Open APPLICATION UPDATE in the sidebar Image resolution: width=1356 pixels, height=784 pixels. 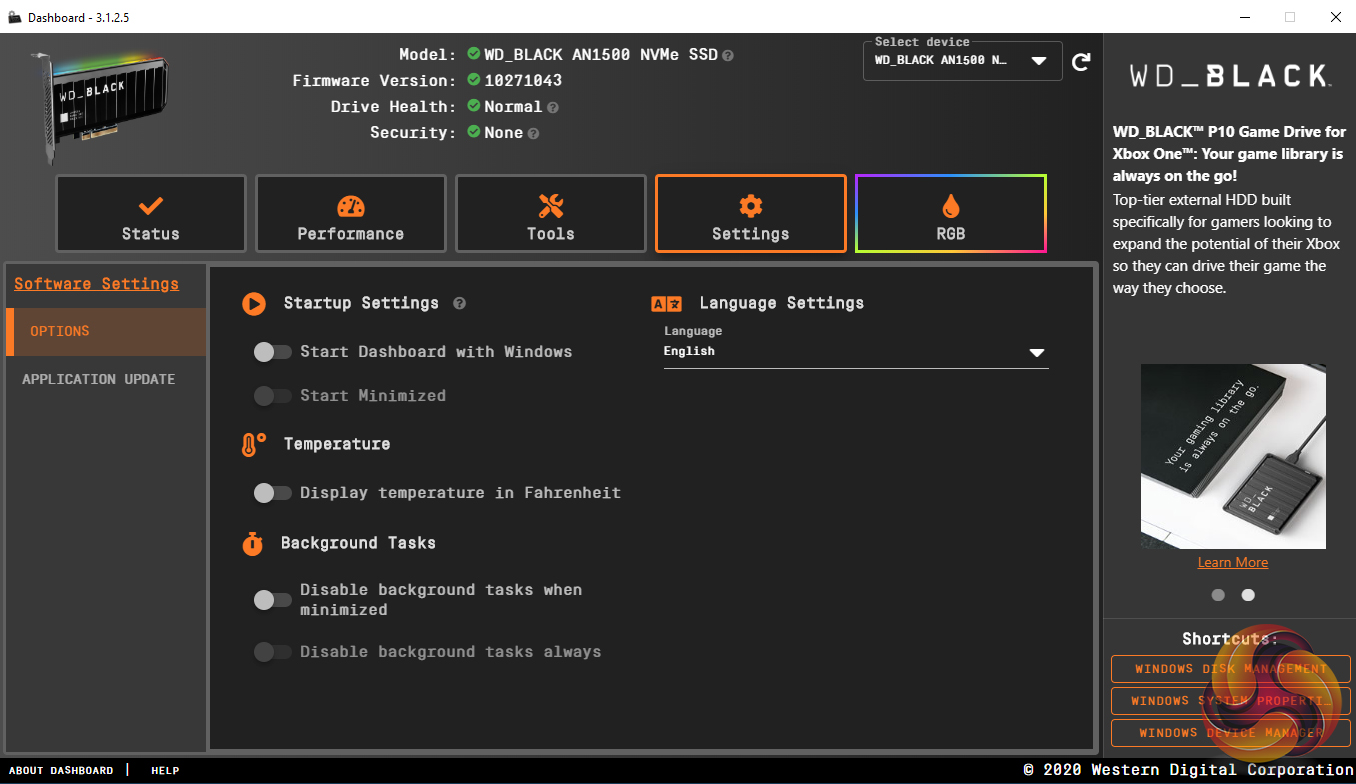(x=106, y=380)
